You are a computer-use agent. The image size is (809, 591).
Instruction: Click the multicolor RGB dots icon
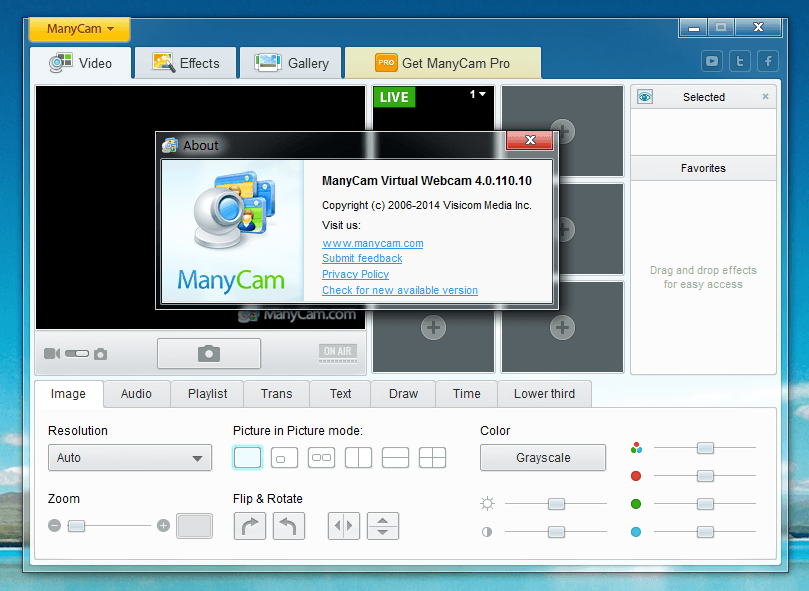[636, 448]
